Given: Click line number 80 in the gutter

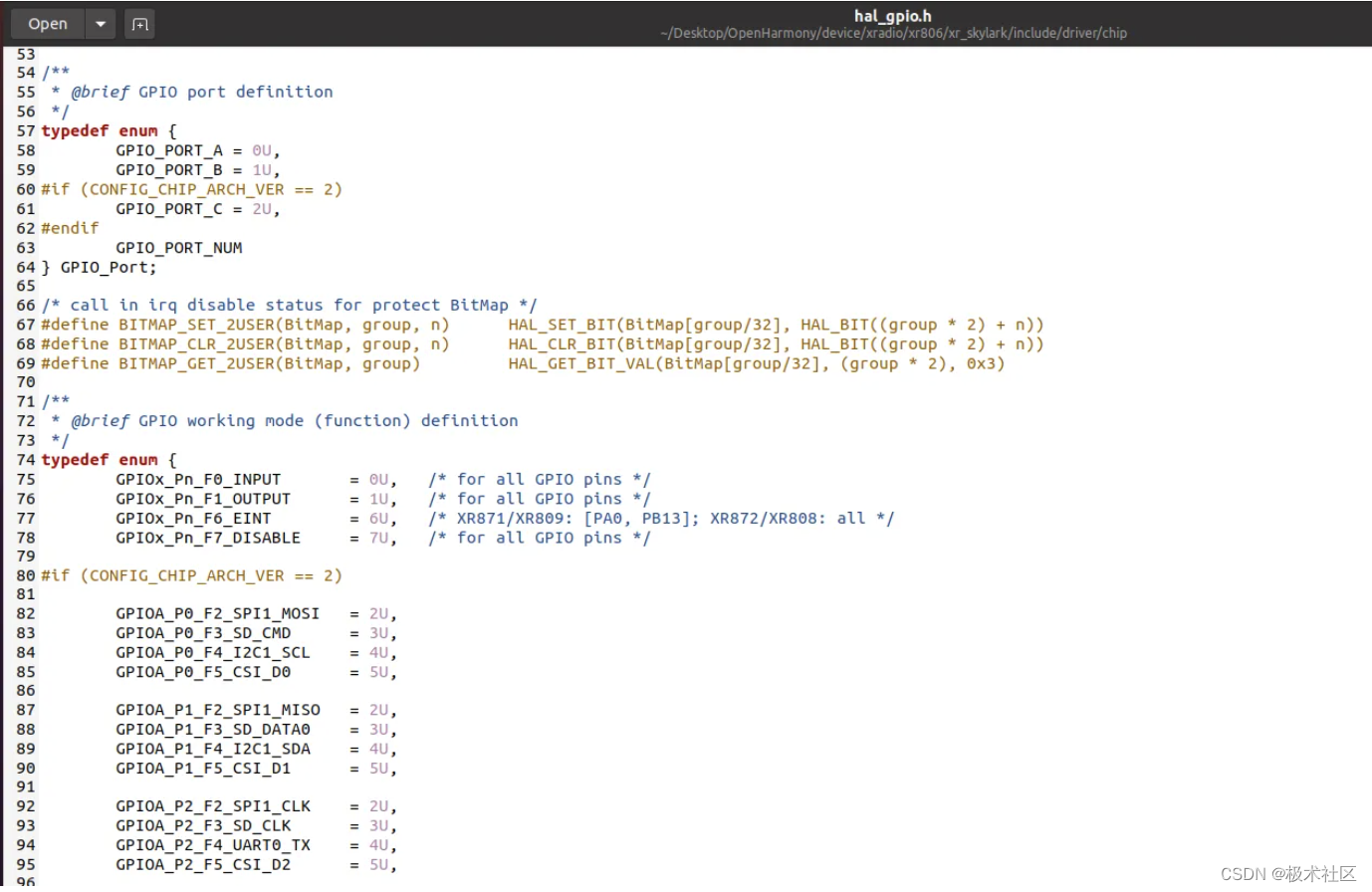Looking at the screenshot, I should click(x=26, y=575).
